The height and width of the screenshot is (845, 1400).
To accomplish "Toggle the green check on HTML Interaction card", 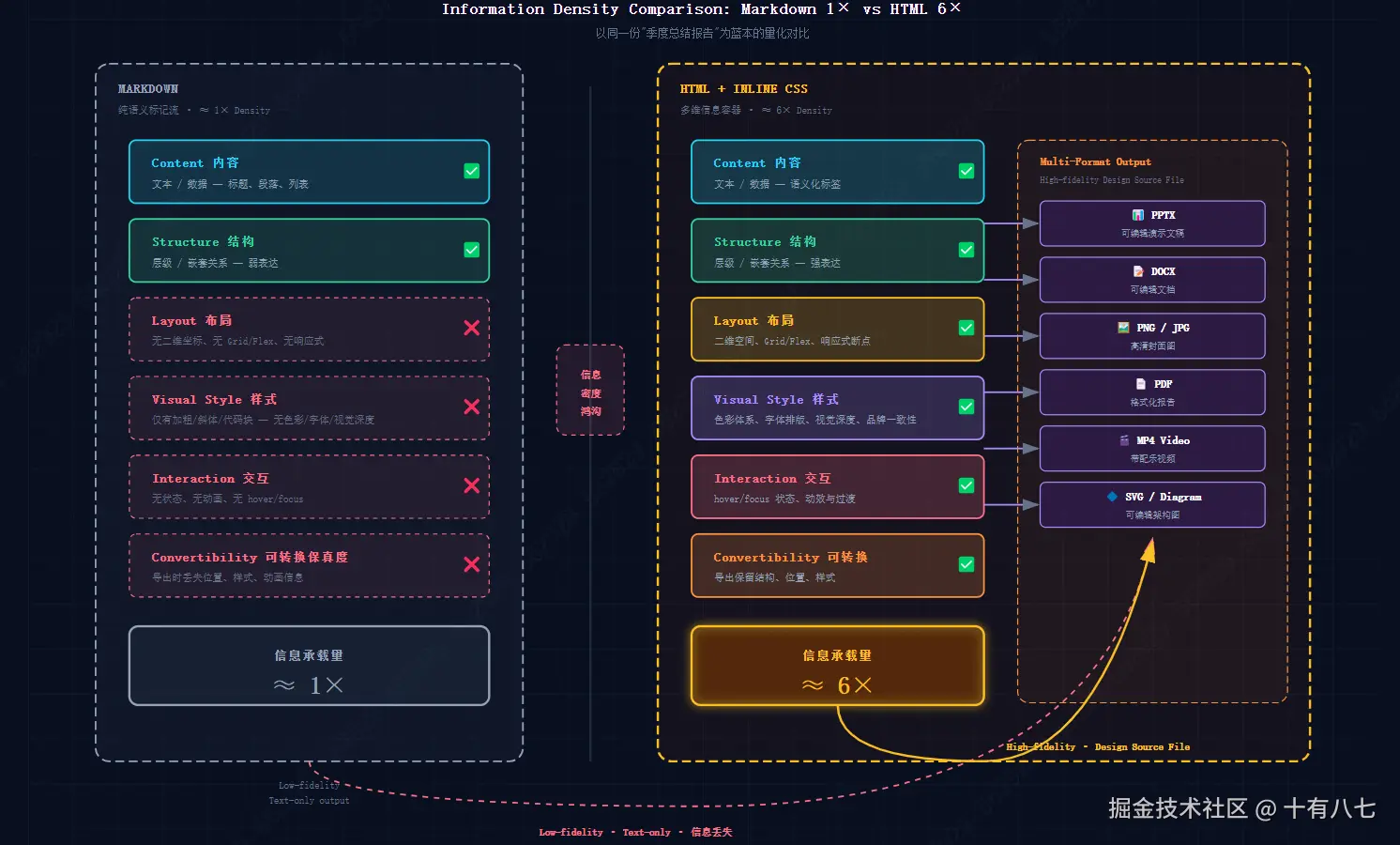I will (x=966, y=485).
